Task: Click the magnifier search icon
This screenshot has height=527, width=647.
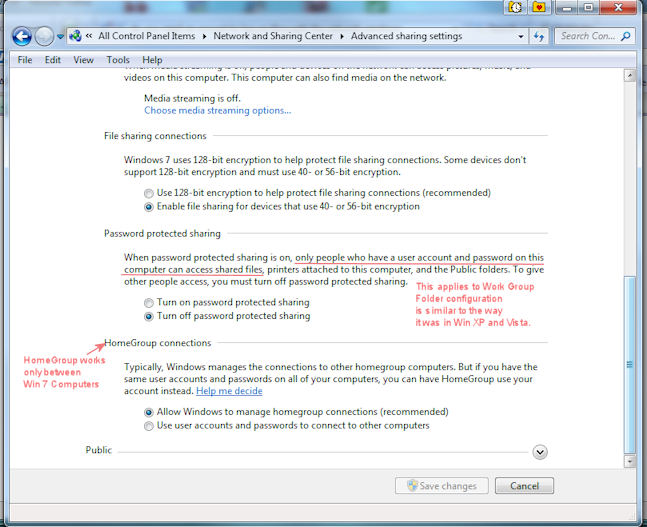Action: coord(626,36)
